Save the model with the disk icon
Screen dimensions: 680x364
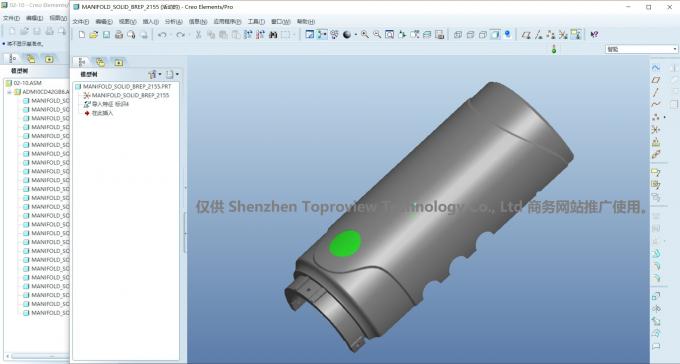click(106, 35)
